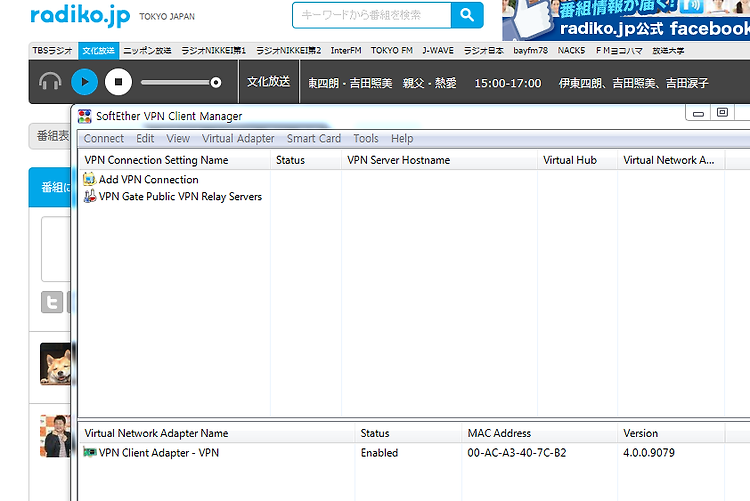Click the Twitter share icon on radiko page
Image resolution: width=750 pixels, height=501 pixels.
52,302
